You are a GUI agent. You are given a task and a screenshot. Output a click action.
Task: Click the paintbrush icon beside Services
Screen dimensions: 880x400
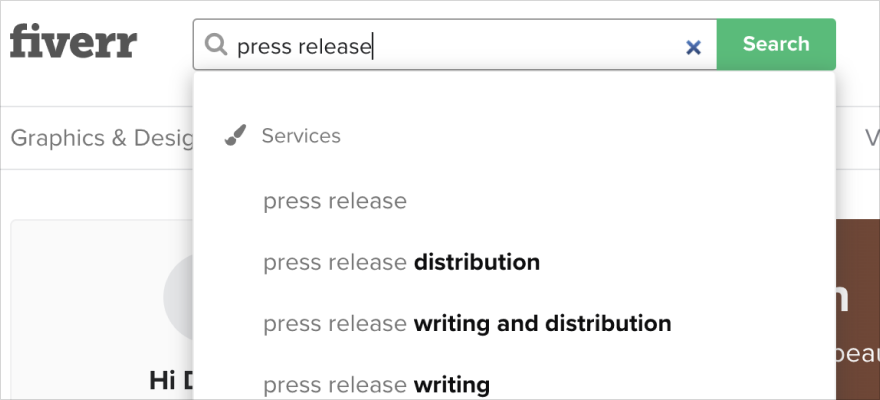coord(235,136)
